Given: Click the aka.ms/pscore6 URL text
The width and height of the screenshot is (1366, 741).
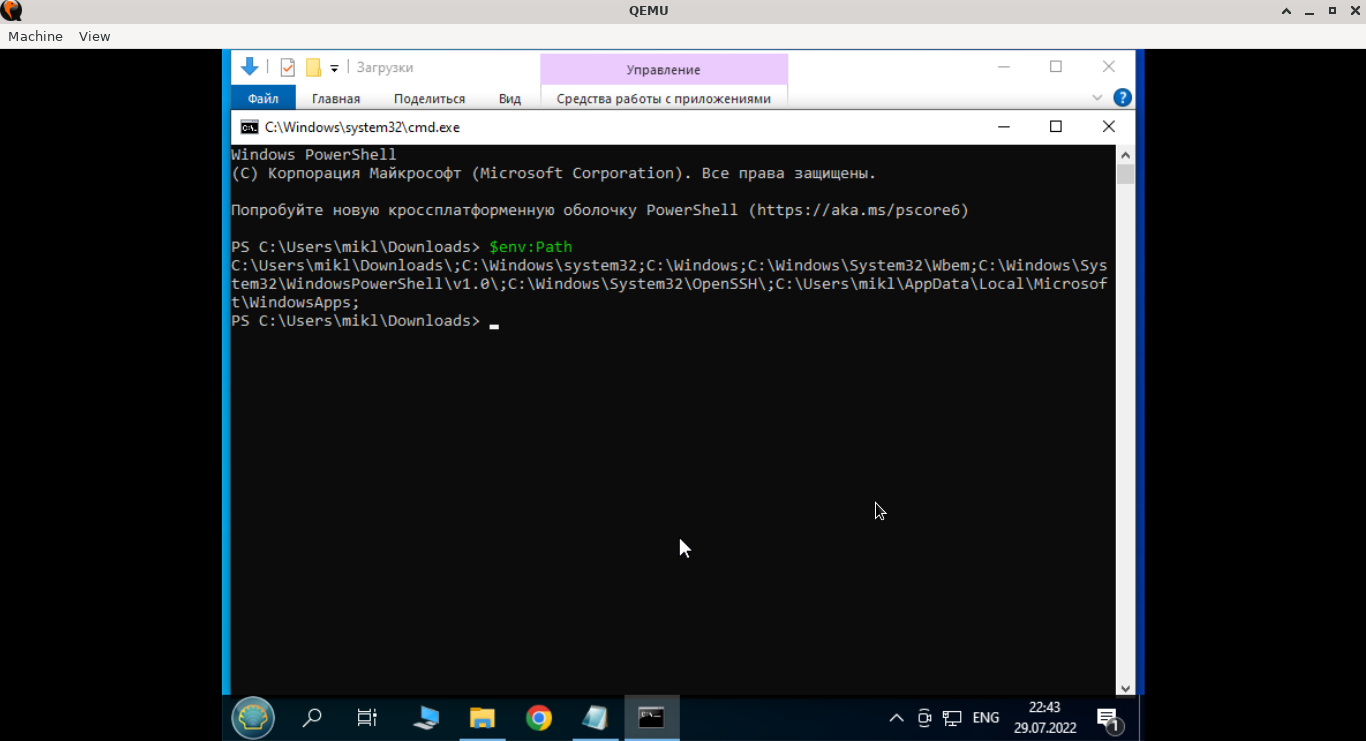Looking at the screenshot, I should pyautogui.click(x=858, y=210).
